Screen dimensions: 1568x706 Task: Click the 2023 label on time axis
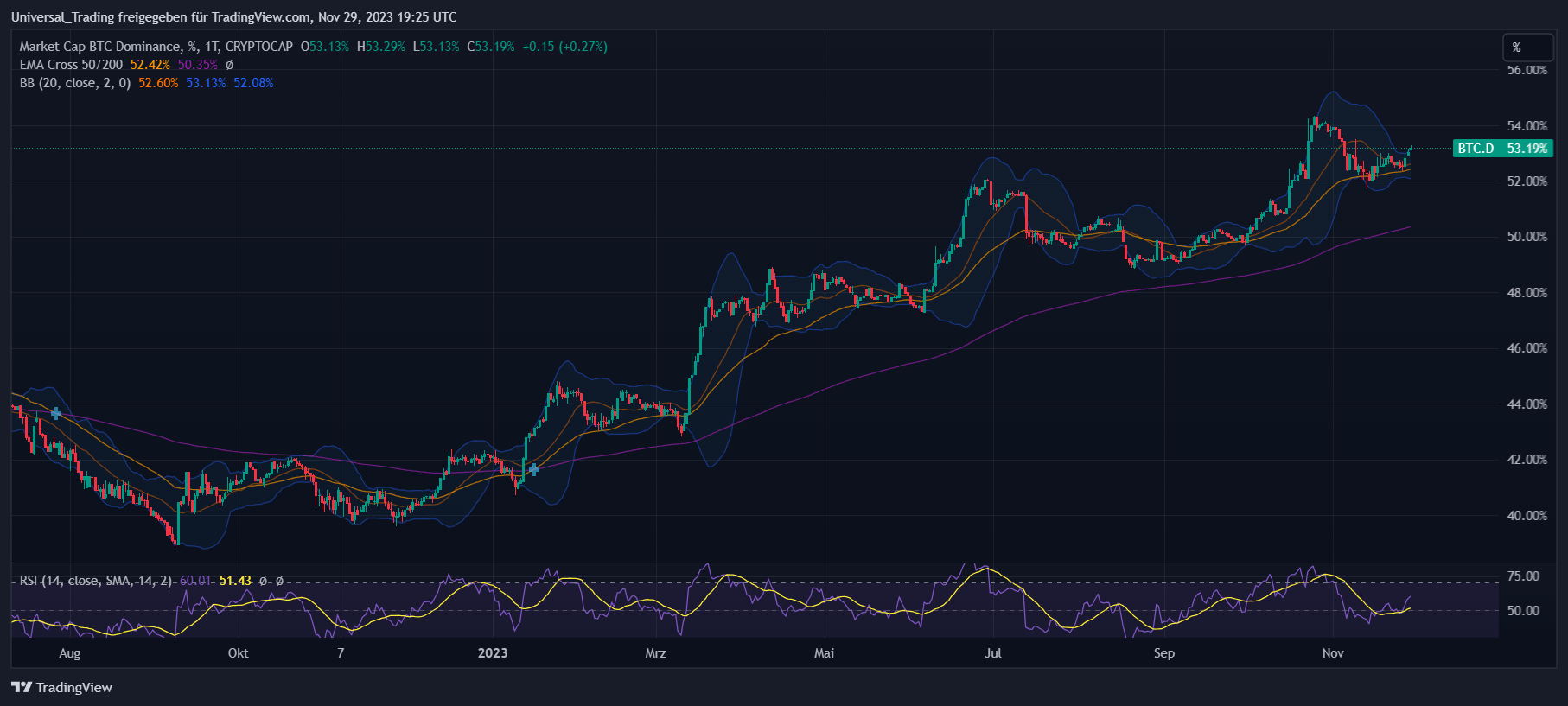click(x=493, y=653)
